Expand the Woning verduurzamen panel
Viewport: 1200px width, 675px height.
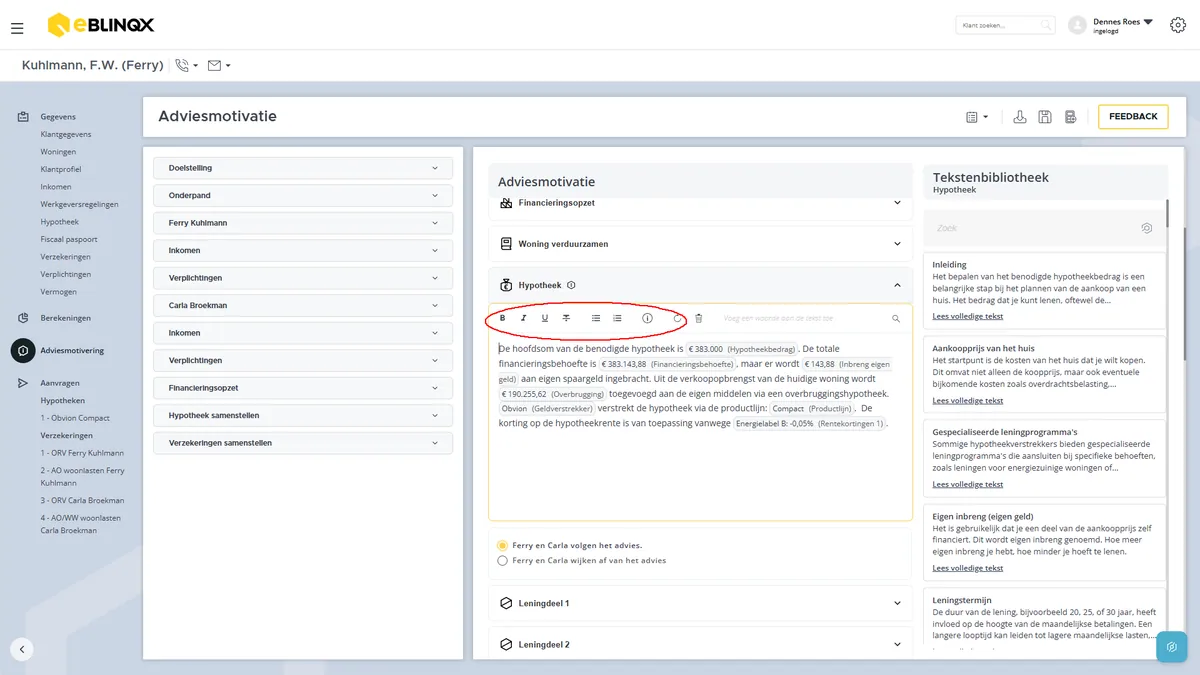pos(701,244)
